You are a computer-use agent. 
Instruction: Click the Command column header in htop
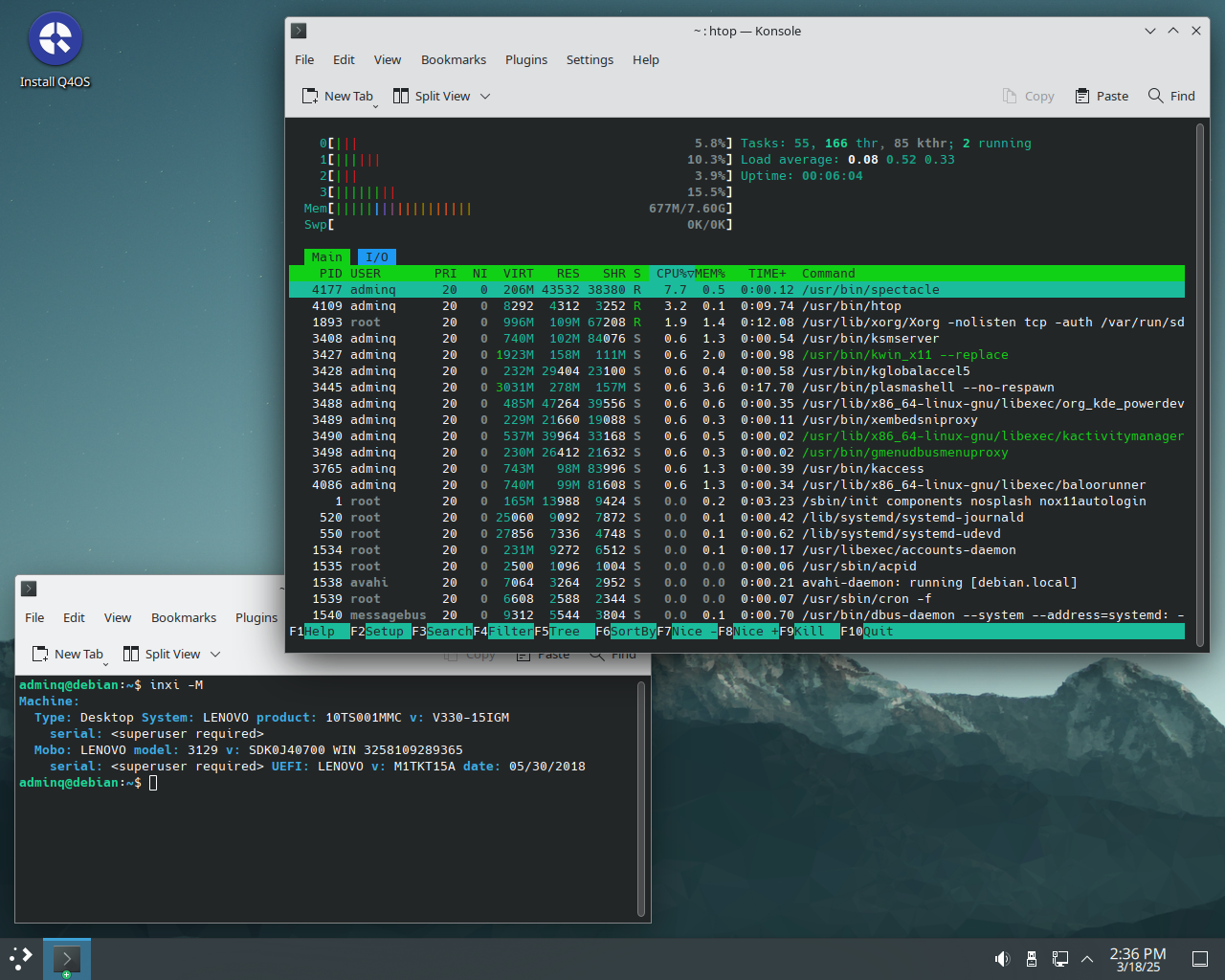829,274
